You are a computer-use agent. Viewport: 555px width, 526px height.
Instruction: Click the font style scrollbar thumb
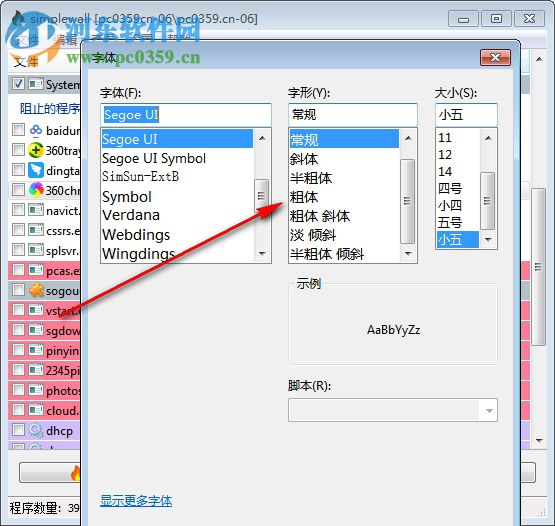[407, 201]
